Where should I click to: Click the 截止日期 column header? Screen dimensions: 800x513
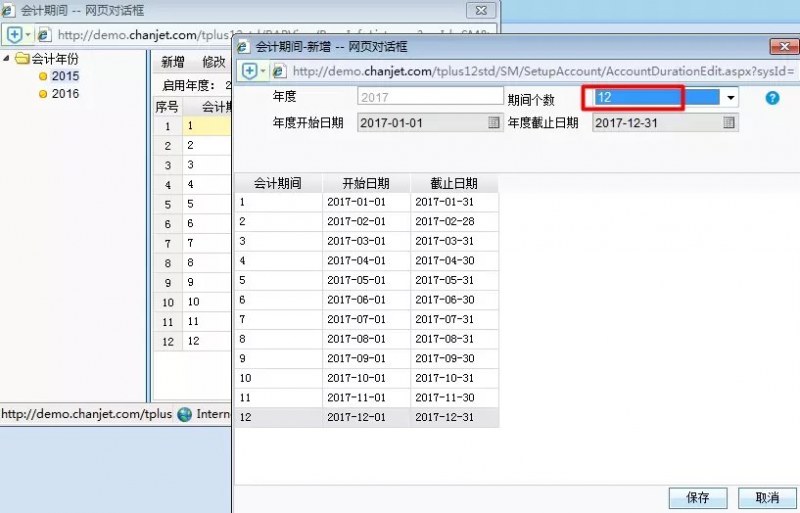(454, 183)
